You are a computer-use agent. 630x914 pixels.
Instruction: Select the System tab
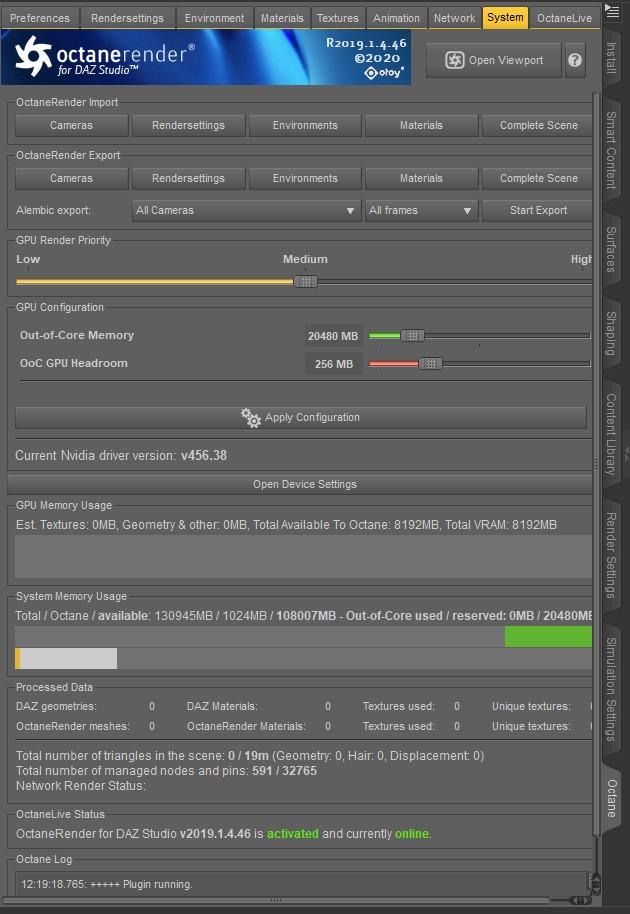[505, 17]
